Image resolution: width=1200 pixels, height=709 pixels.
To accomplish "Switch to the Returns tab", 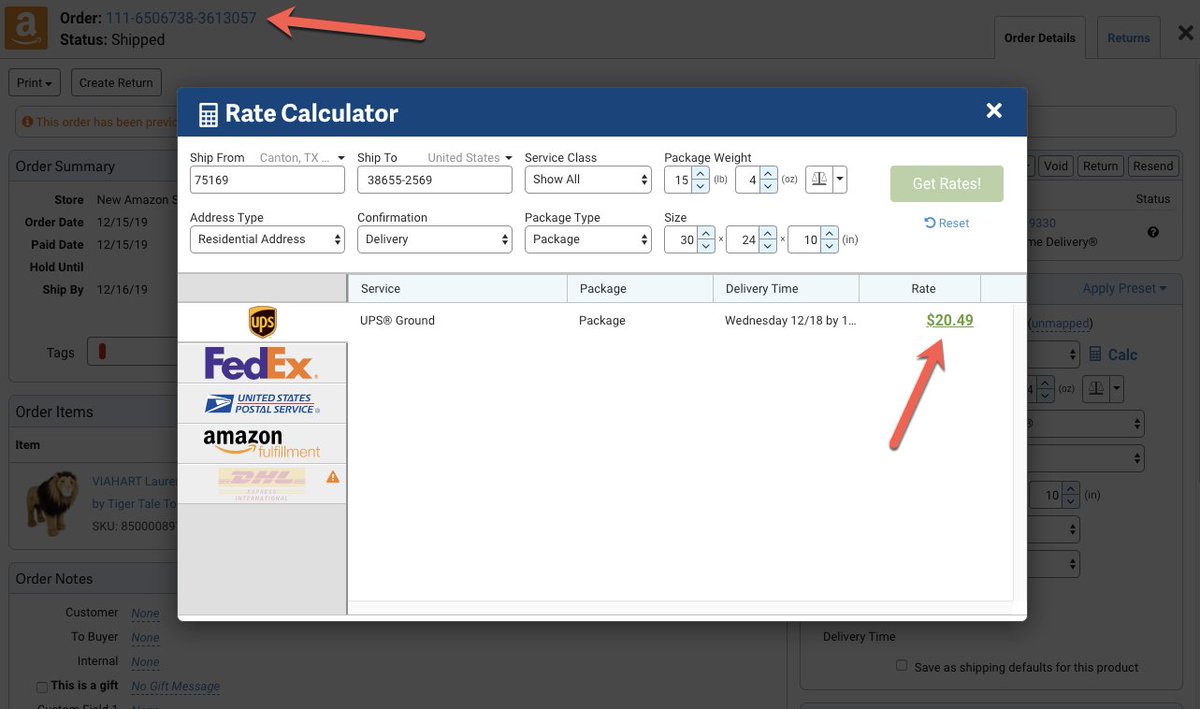I will [1128, 38].
